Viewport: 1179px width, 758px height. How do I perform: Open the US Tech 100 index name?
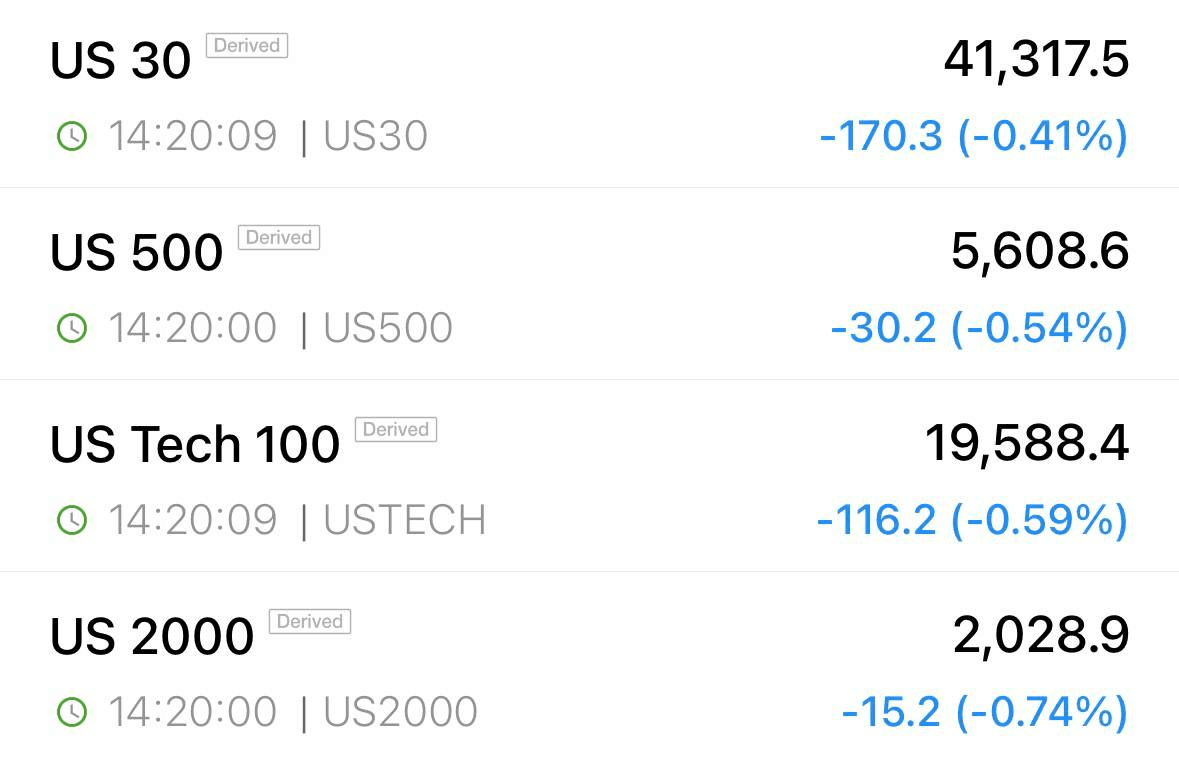coord(195,444)
